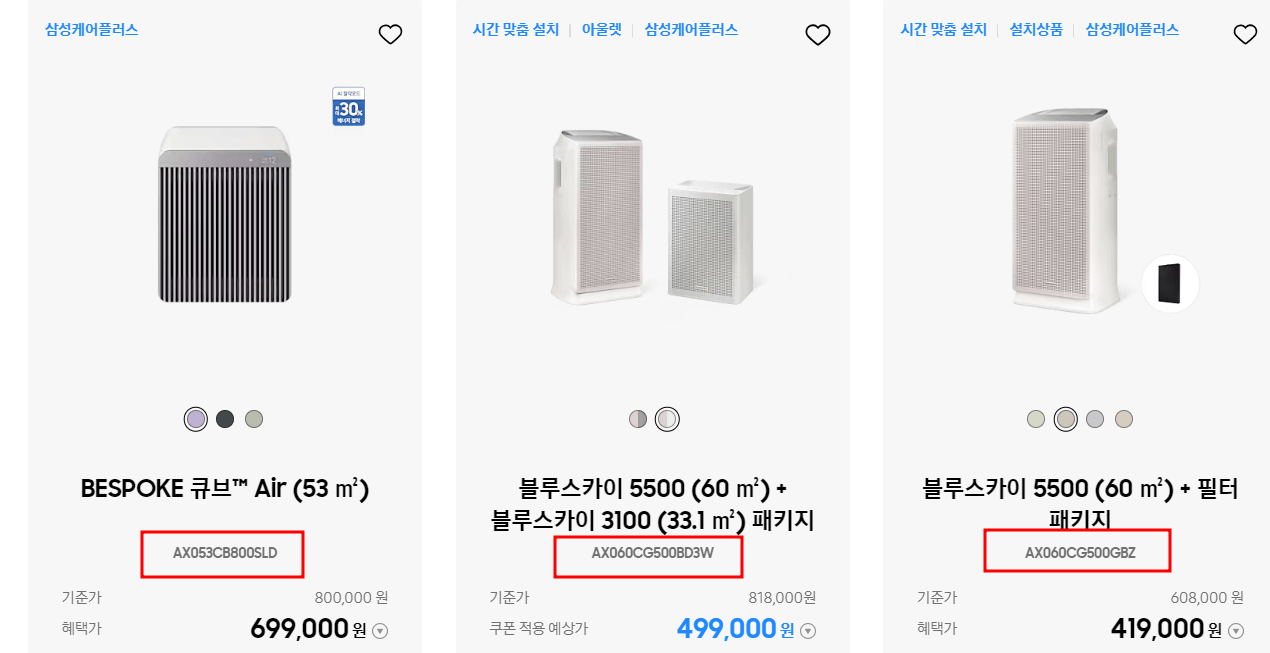Click the 아울렛 link
The height and width of the screenshot is (653, 1270).
tap(601, 29)
